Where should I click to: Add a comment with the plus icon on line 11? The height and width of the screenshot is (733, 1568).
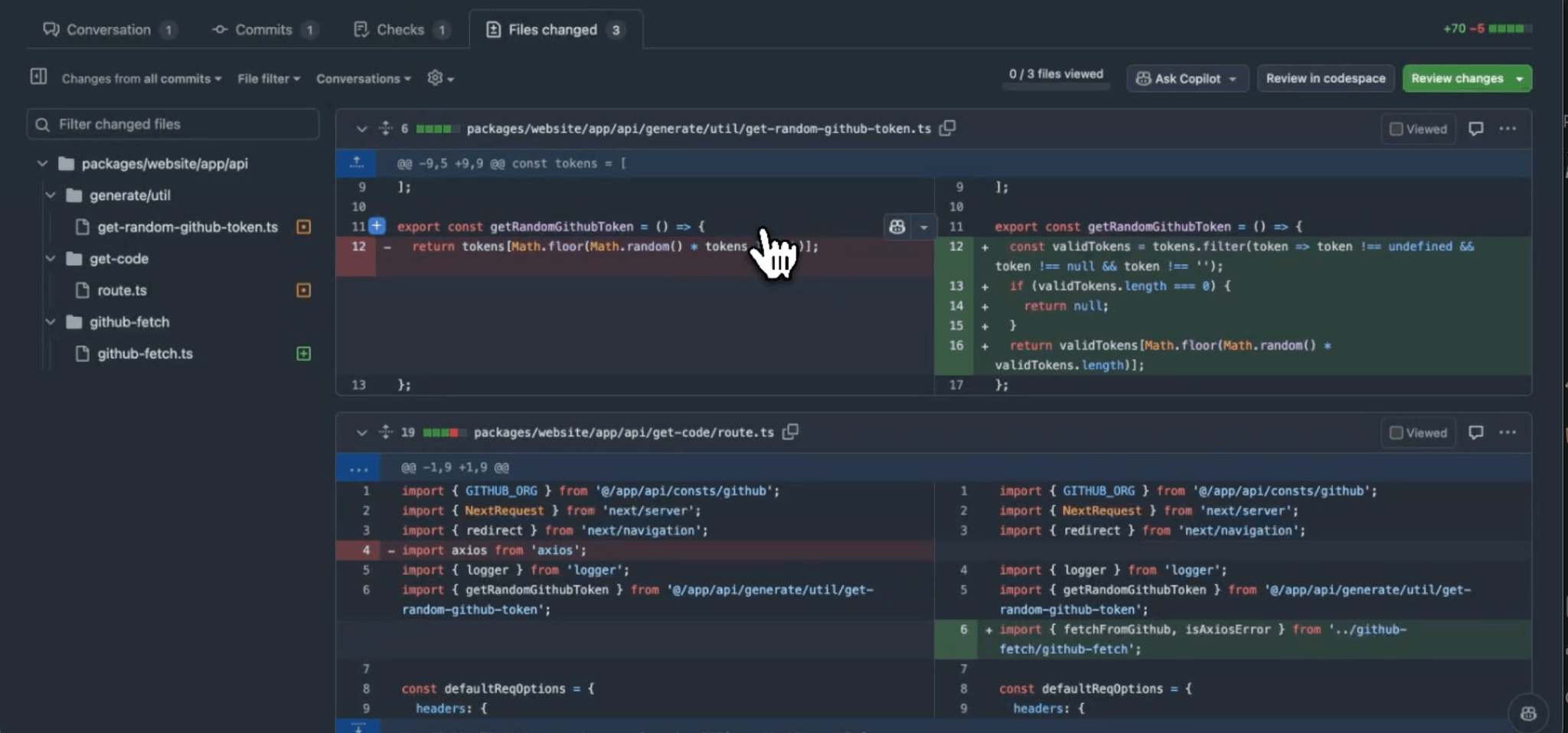point(376,226)
